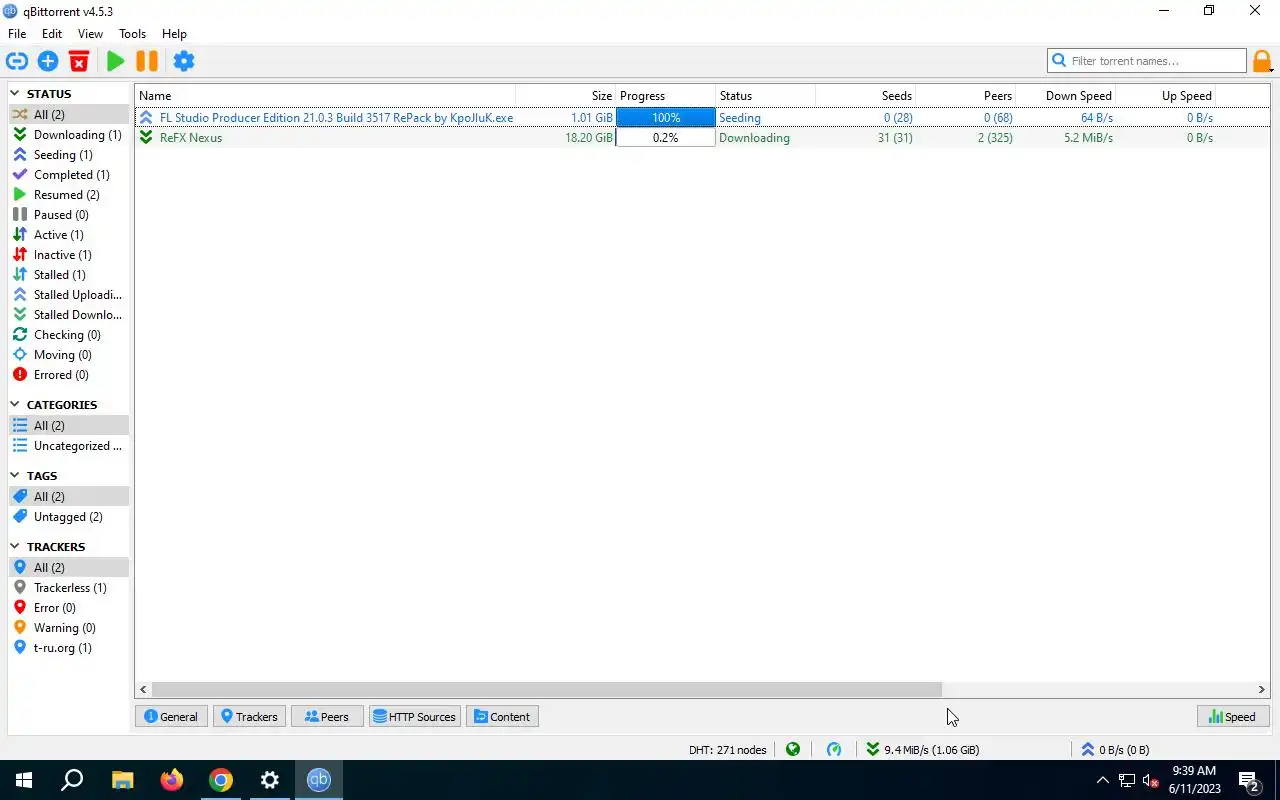Collapse the TRACKERS section
Screen dimensions: 1280x800
pyautogui.click(x=15, y=547)
